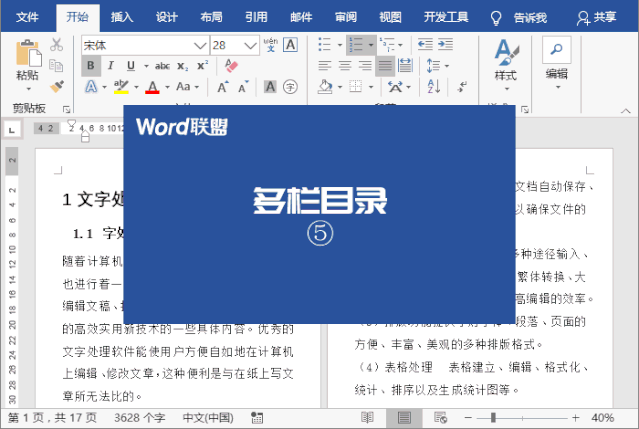Select the Format Painter brush
The image size is (639, 429).
tap(56, 86)
